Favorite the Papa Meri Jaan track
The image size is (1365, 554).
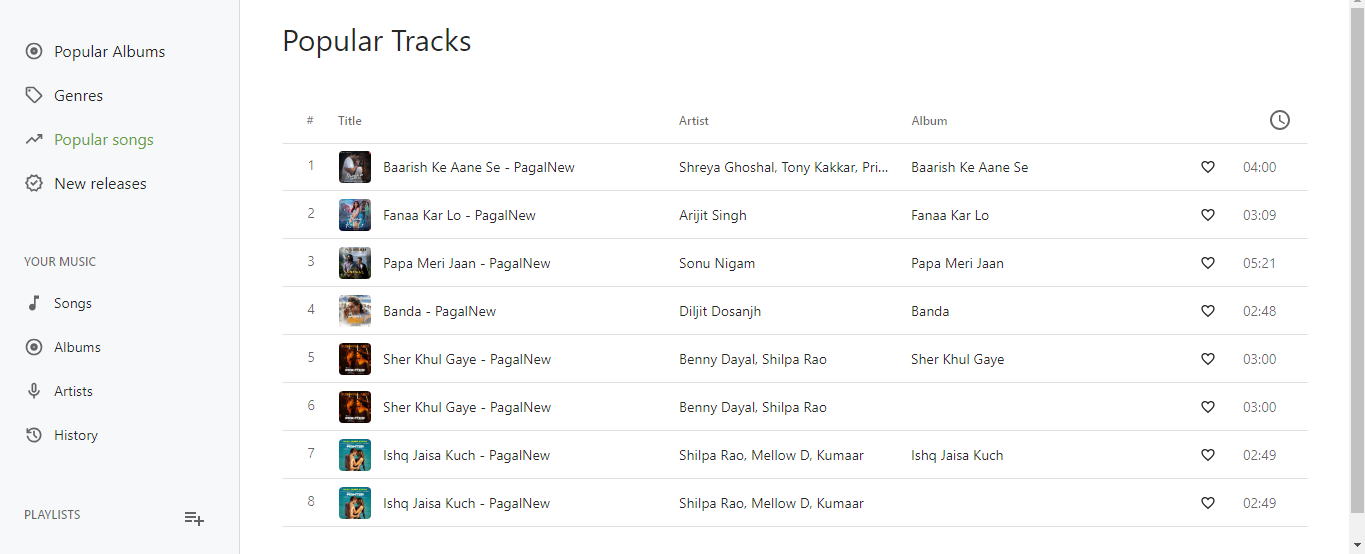(1207, 263)
